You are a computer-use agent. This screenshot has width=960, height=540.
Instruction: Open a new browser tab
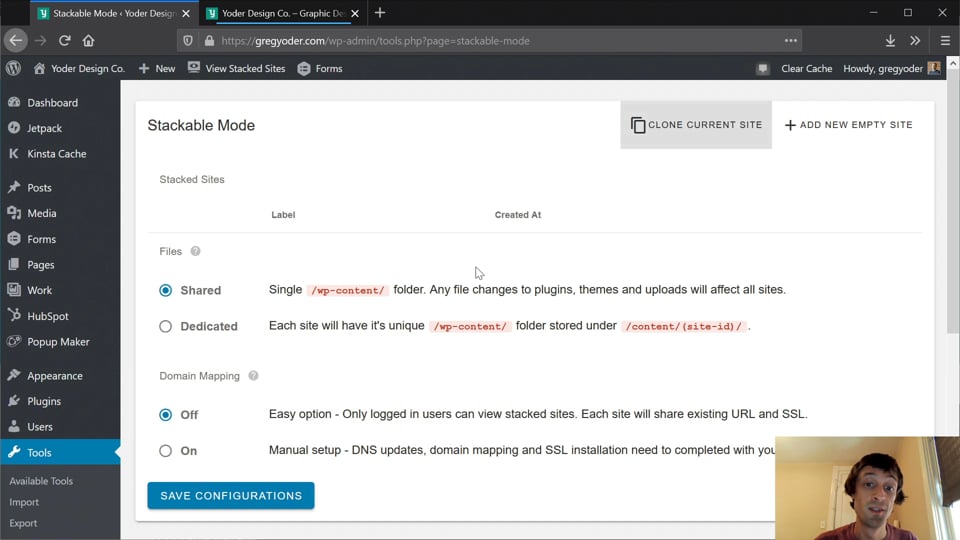[380, 13]
